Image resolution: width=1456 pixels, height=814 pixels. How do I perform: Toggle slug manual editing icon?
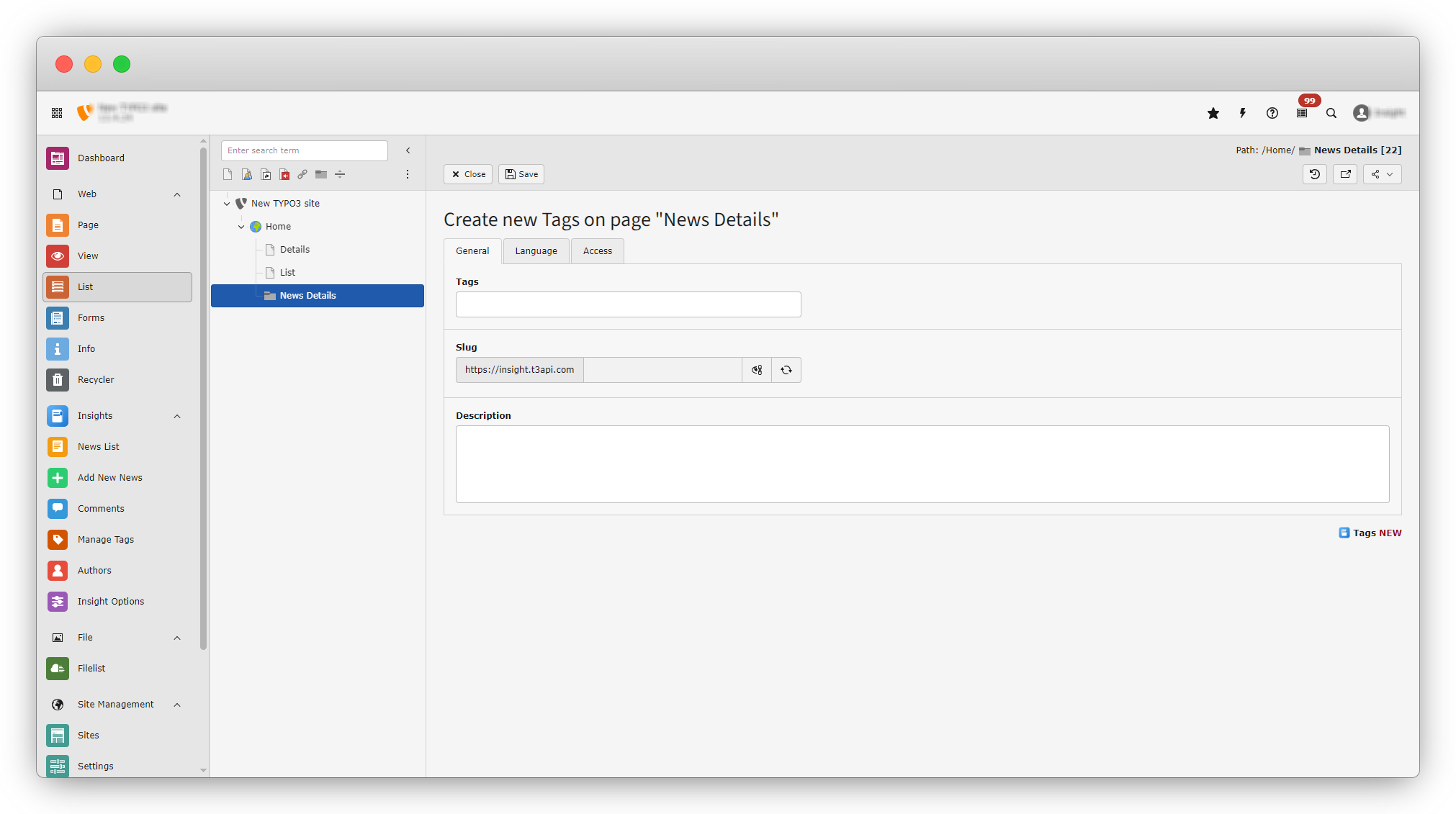coord(757,370)
